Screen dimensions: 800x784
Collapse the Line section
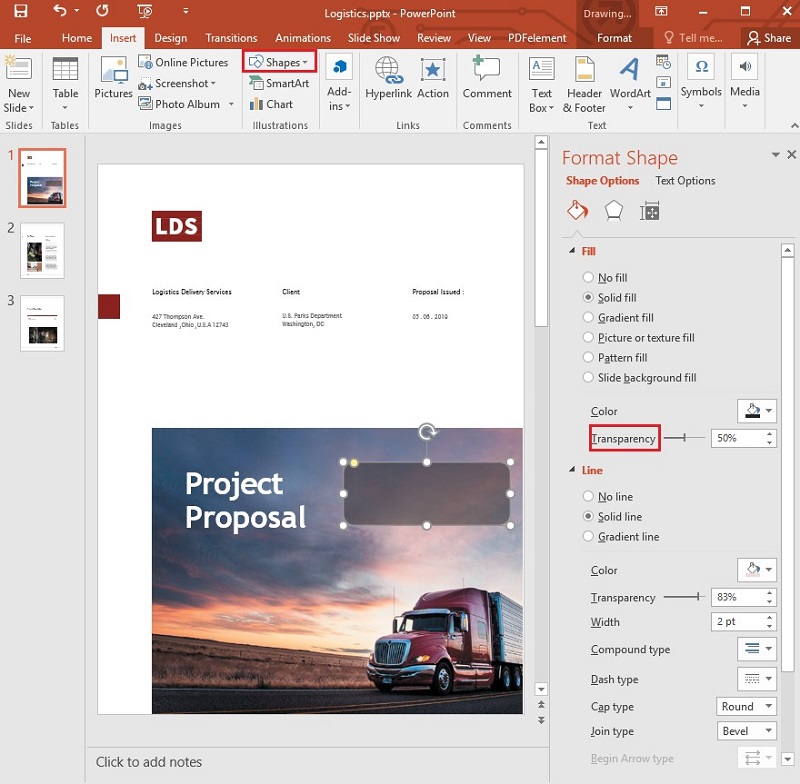point(572,470)
